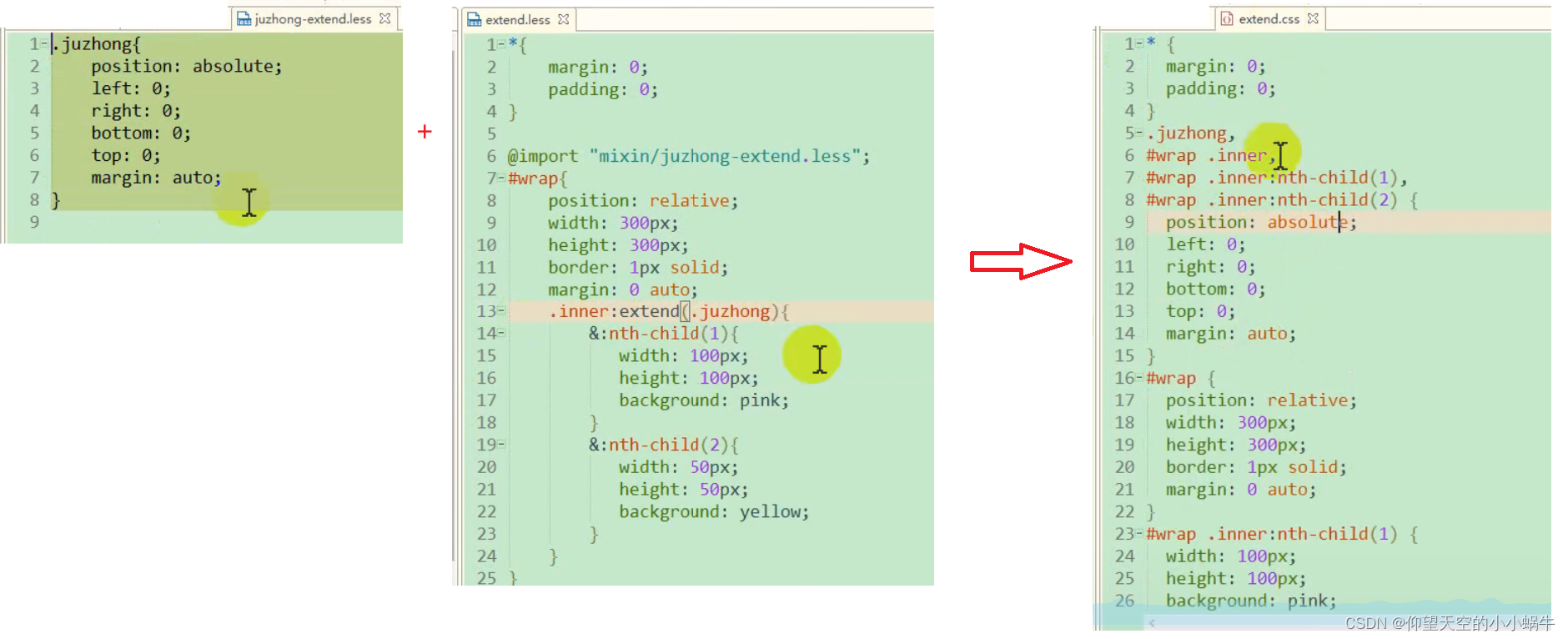
Task: Click 'margin: 0 auto;' in extend.less
Action: click(623, 289)
